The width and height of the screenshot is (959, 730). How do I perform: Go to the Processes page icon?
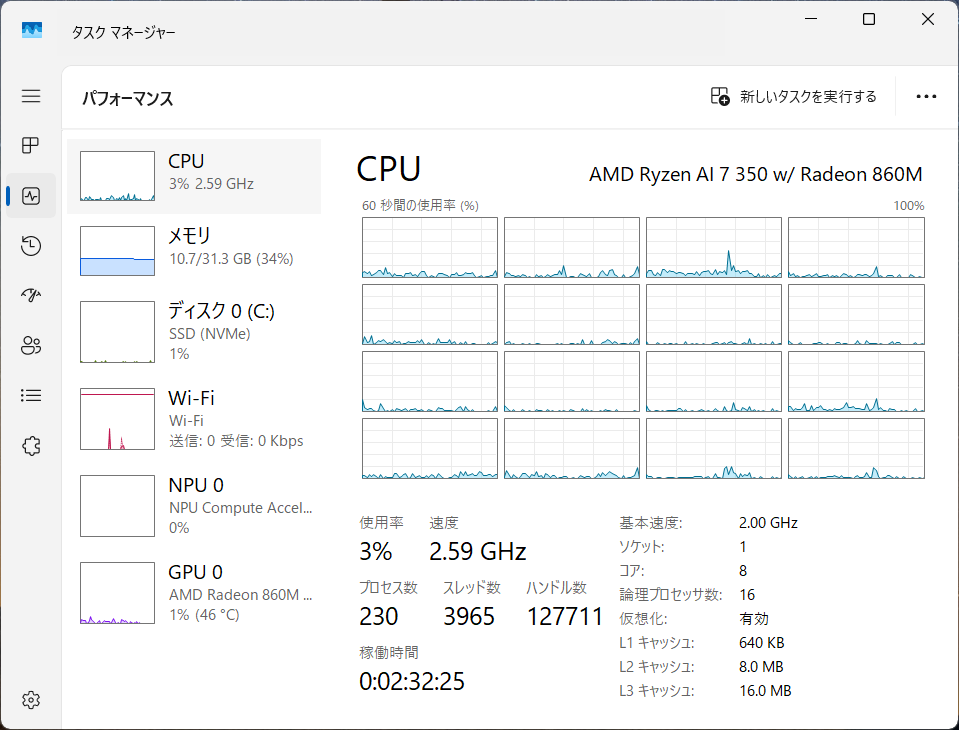pyautogui.click(x=31, y=146)
